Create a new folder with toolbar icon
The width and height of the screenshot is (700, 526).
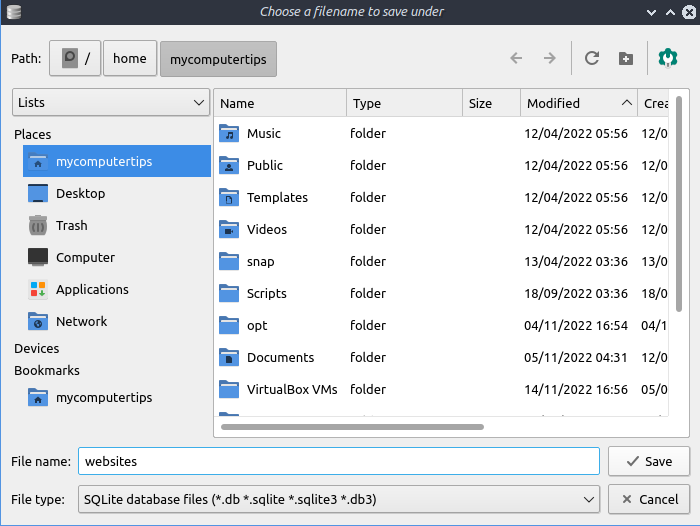[x=626, y=58]
